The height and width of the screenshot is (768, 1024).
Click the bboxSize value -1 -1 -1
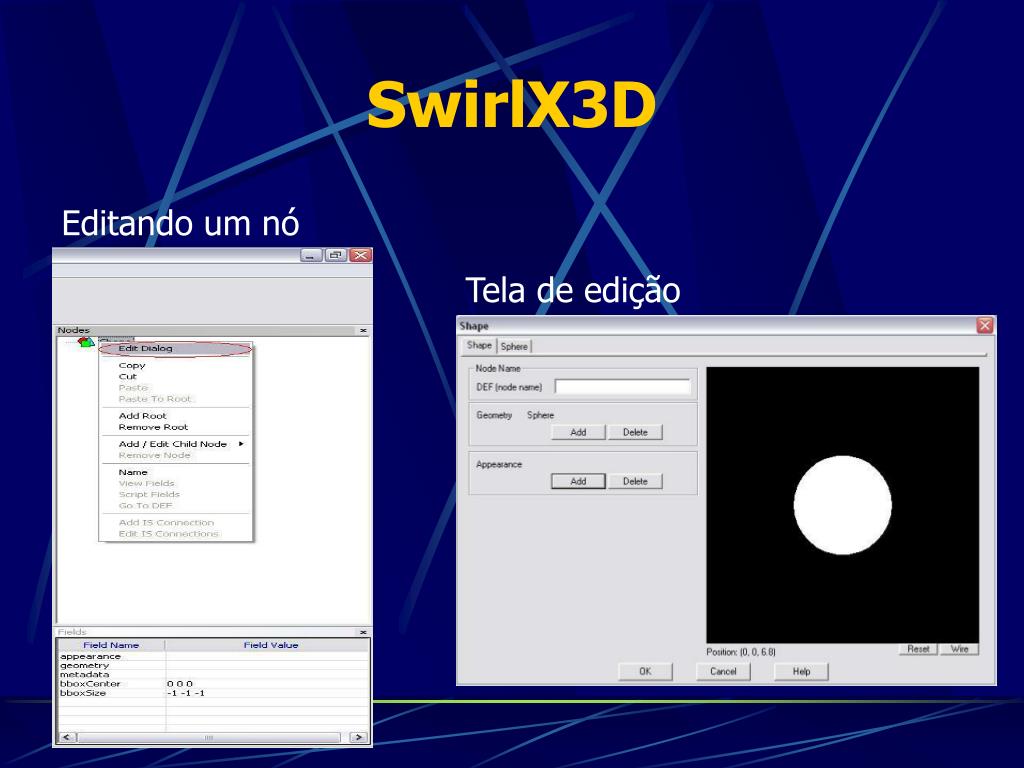click(185, 693)
